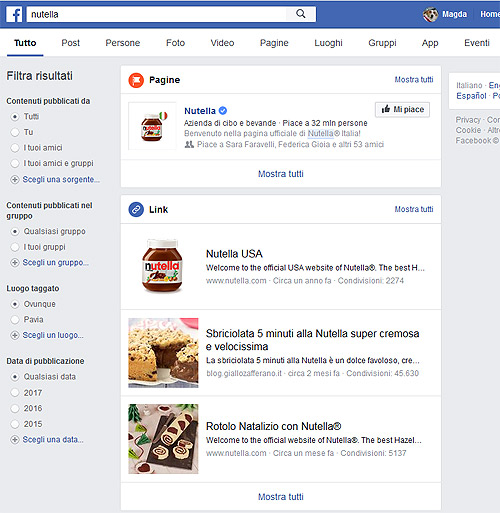Image resolution: width=500 pixels, height=513 pixels.
Task: Click Mostra tutti in Pagine header
Action: click(414, 80)
